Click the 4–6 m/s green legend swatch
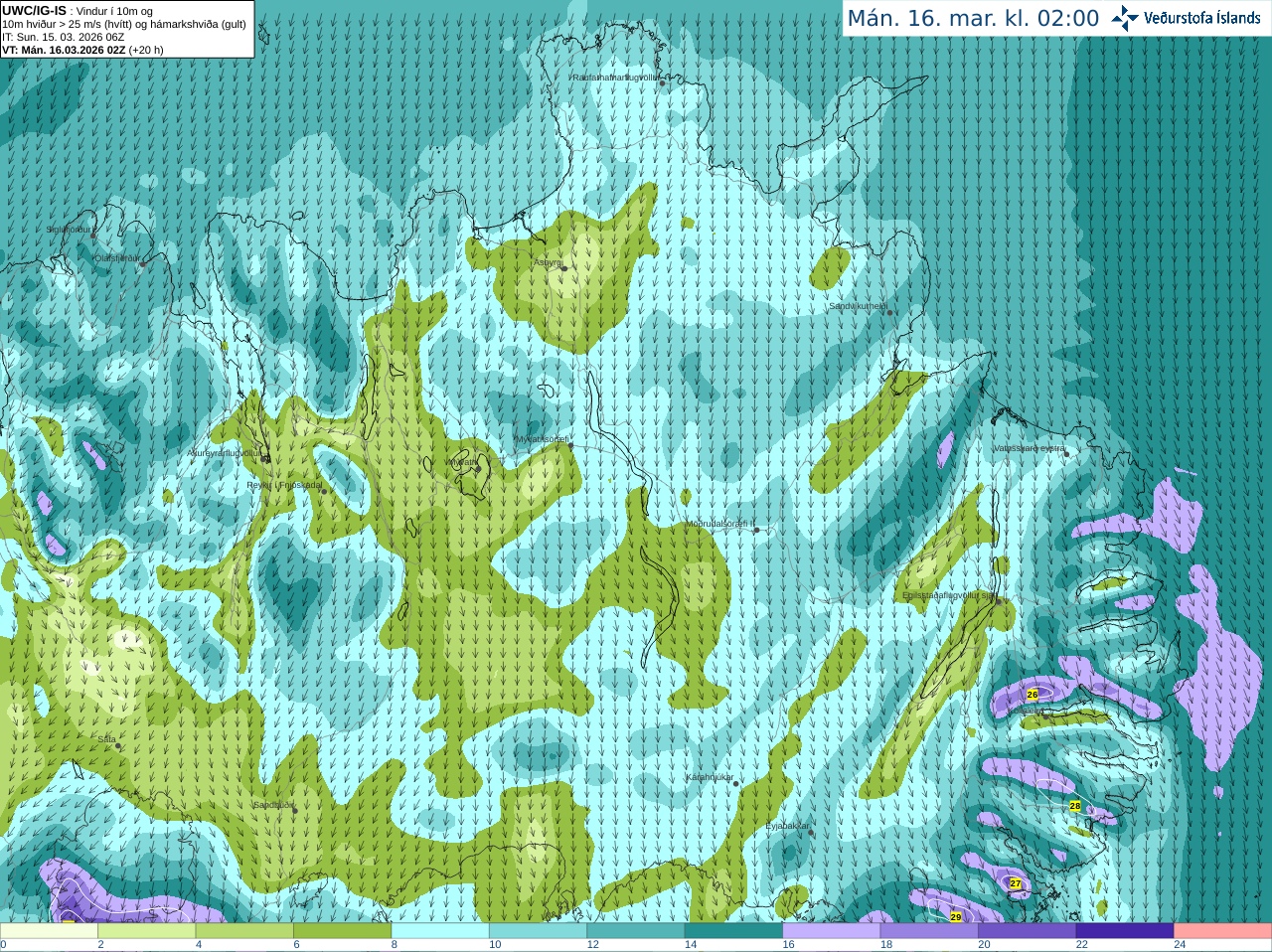The height and width of the screenshot is (952, 1272). pyautogui.click(x=244, y=931)
